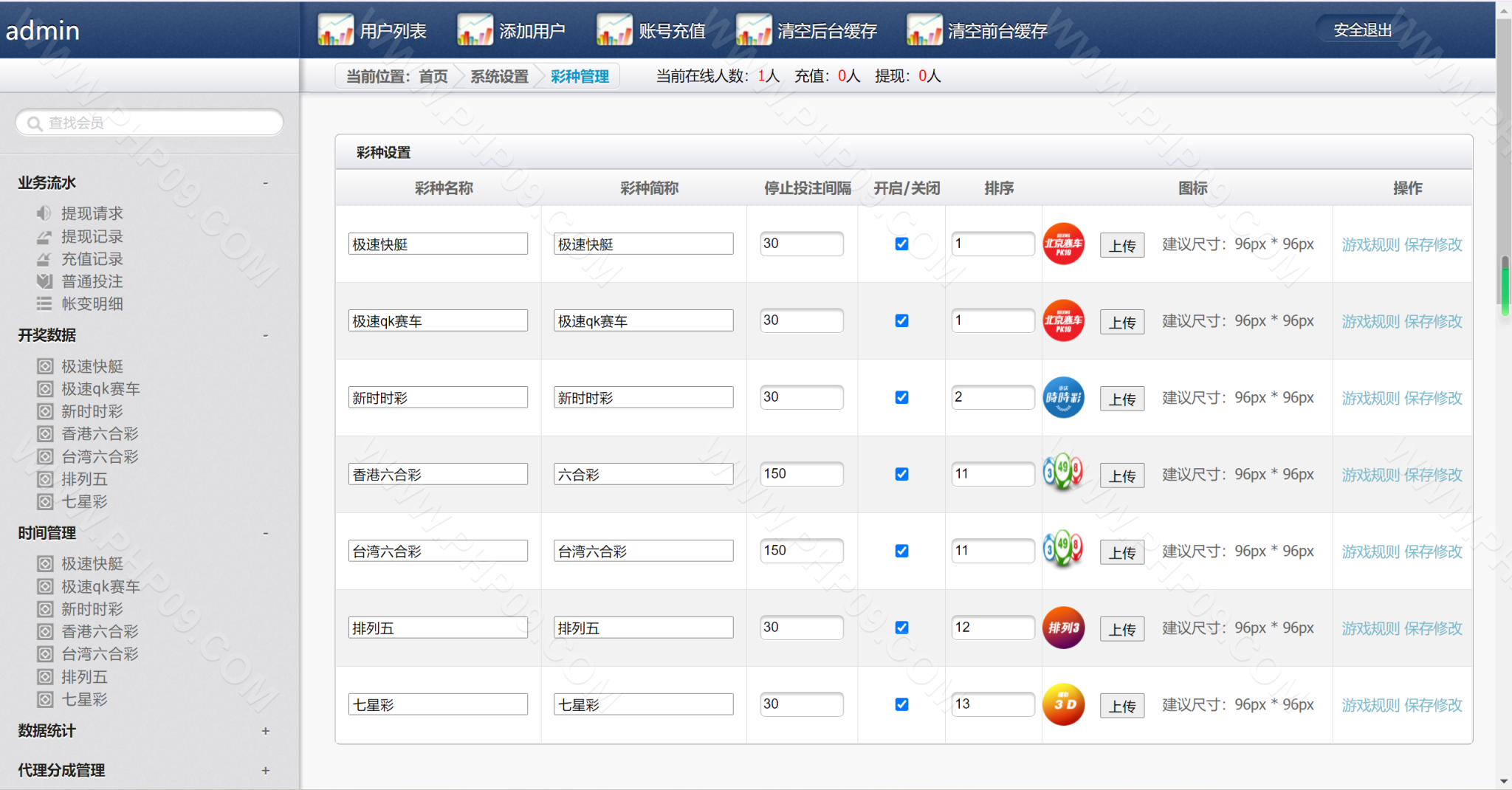
Task: Go to 系统设置 in breadcrumb
Action: pos(499,76)
